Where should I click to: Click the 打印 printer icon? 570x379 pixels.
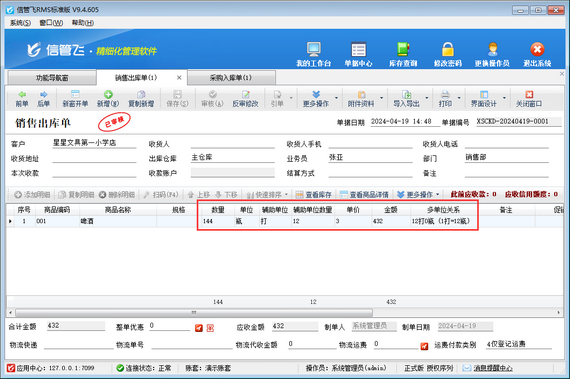tap(445, 94)
